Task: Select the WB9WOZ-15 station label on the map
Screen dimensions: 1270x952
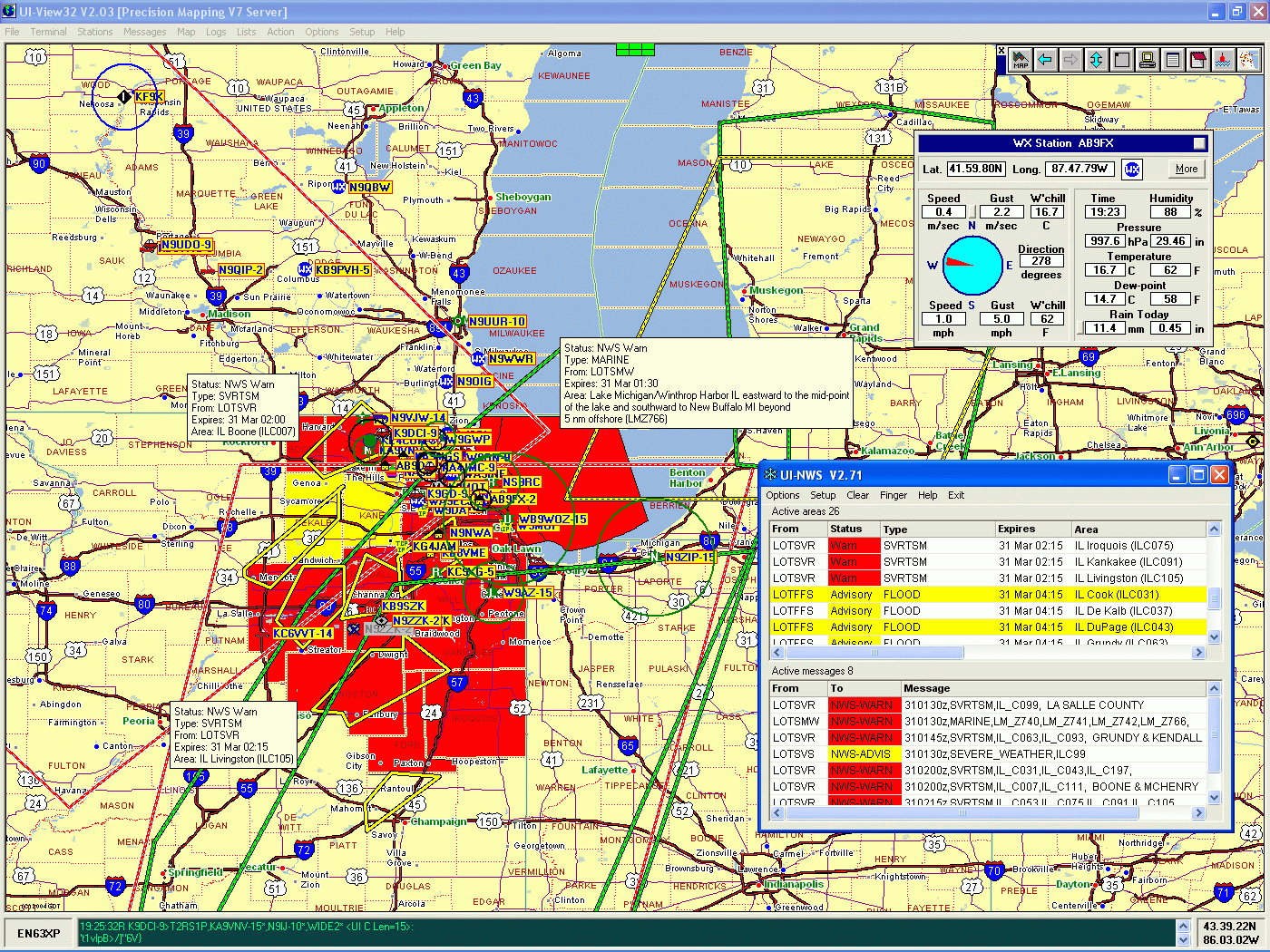Action: coord(552,520)
